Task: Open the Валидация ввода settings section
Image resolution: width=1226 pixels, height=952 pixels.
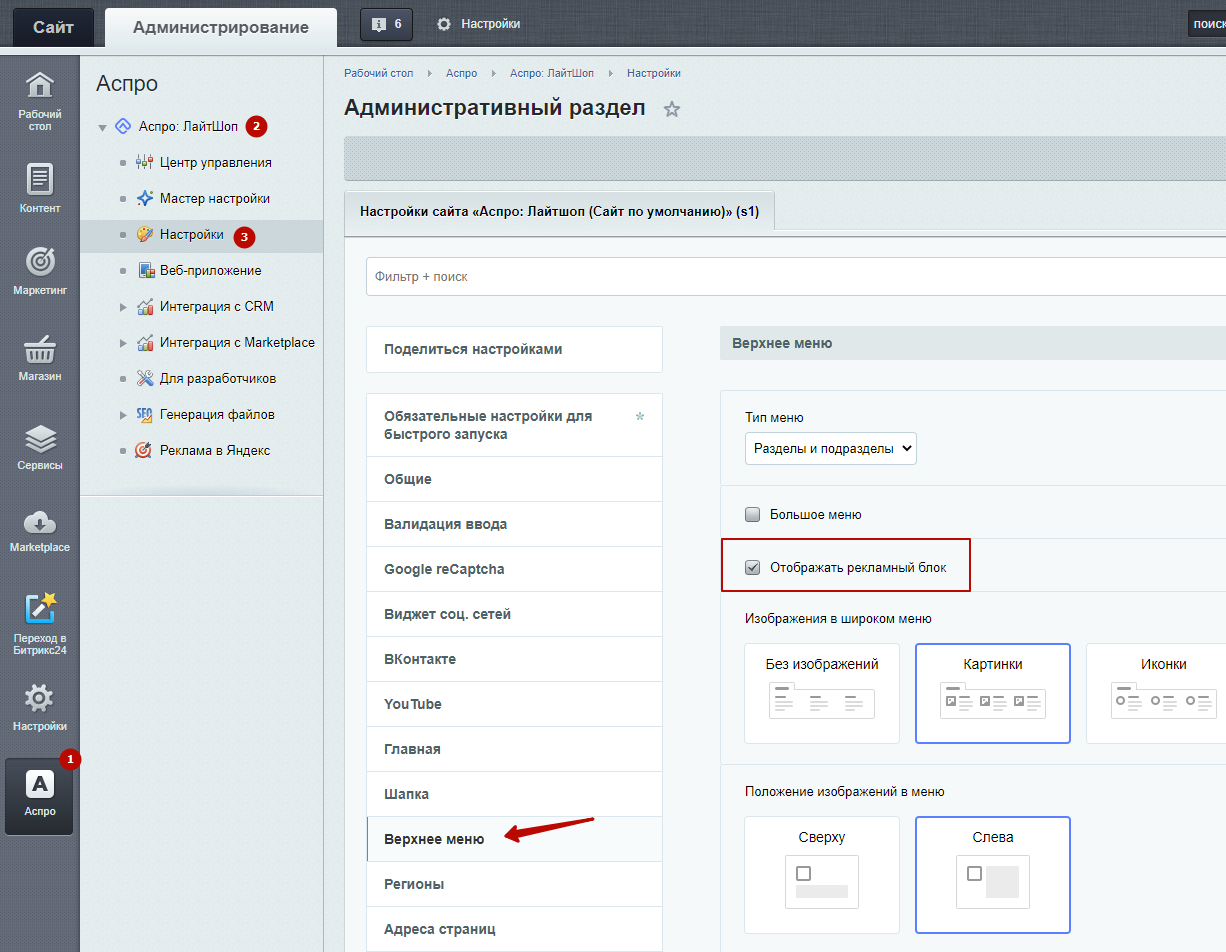Action: click(x=514, y=524)
